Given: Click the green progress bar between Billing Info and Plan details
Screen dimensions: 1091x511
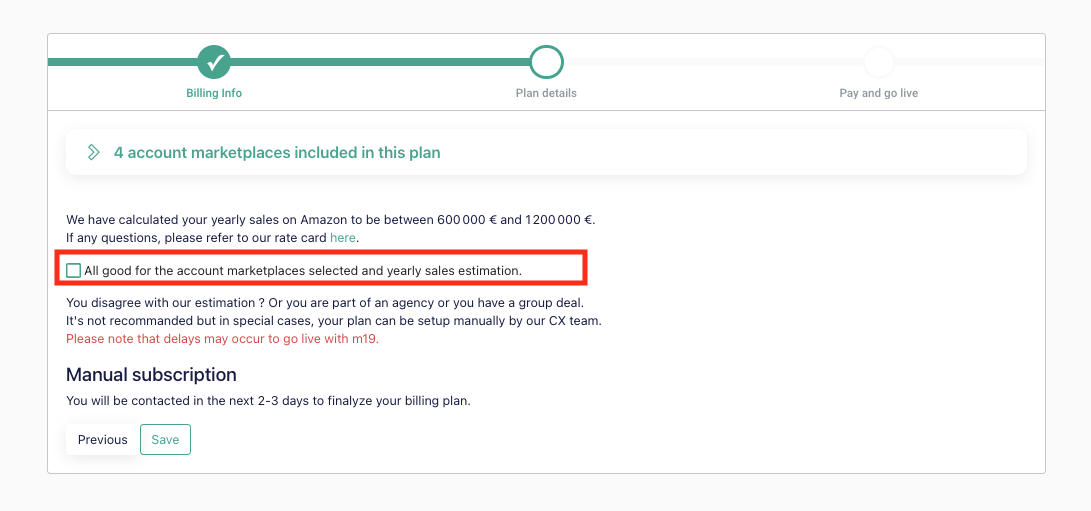Looking at the screenshot, I should [380, 62].
